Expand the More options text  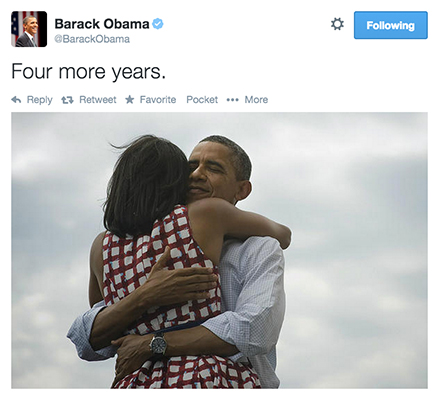point(256,100)
